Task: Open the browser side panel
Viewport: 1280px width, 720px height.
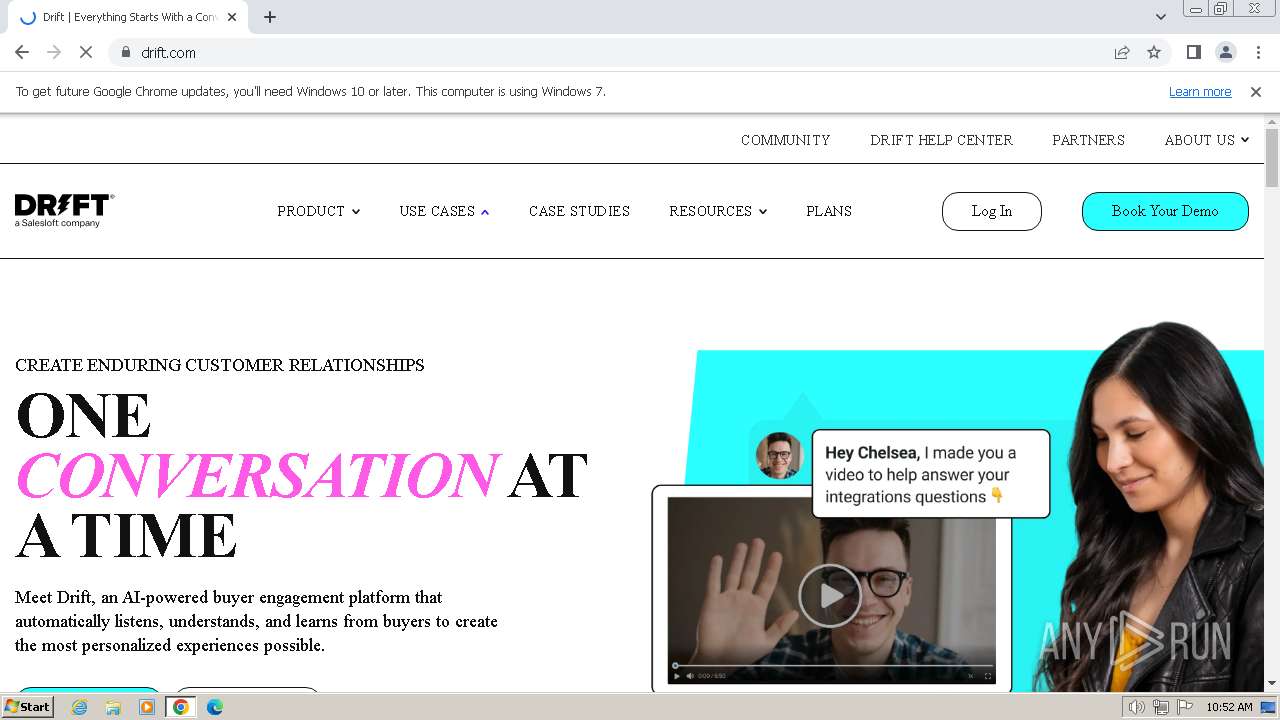Action: tap(1193, 52)
